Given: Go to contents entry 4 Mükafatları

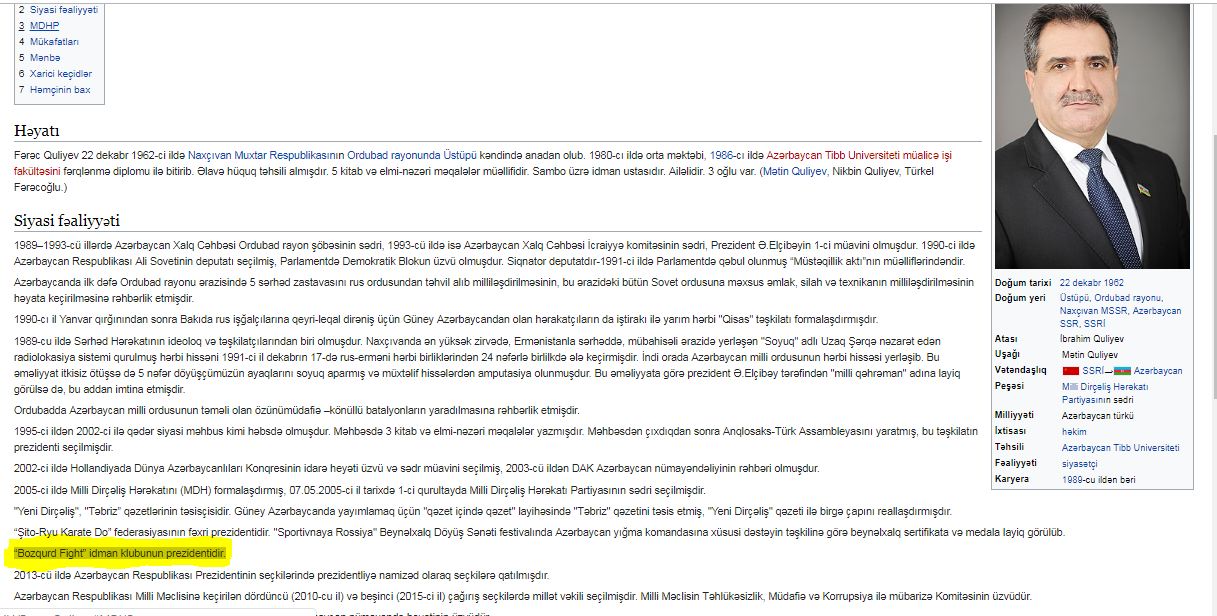Looking at the screenshot, I should (48, 41).
